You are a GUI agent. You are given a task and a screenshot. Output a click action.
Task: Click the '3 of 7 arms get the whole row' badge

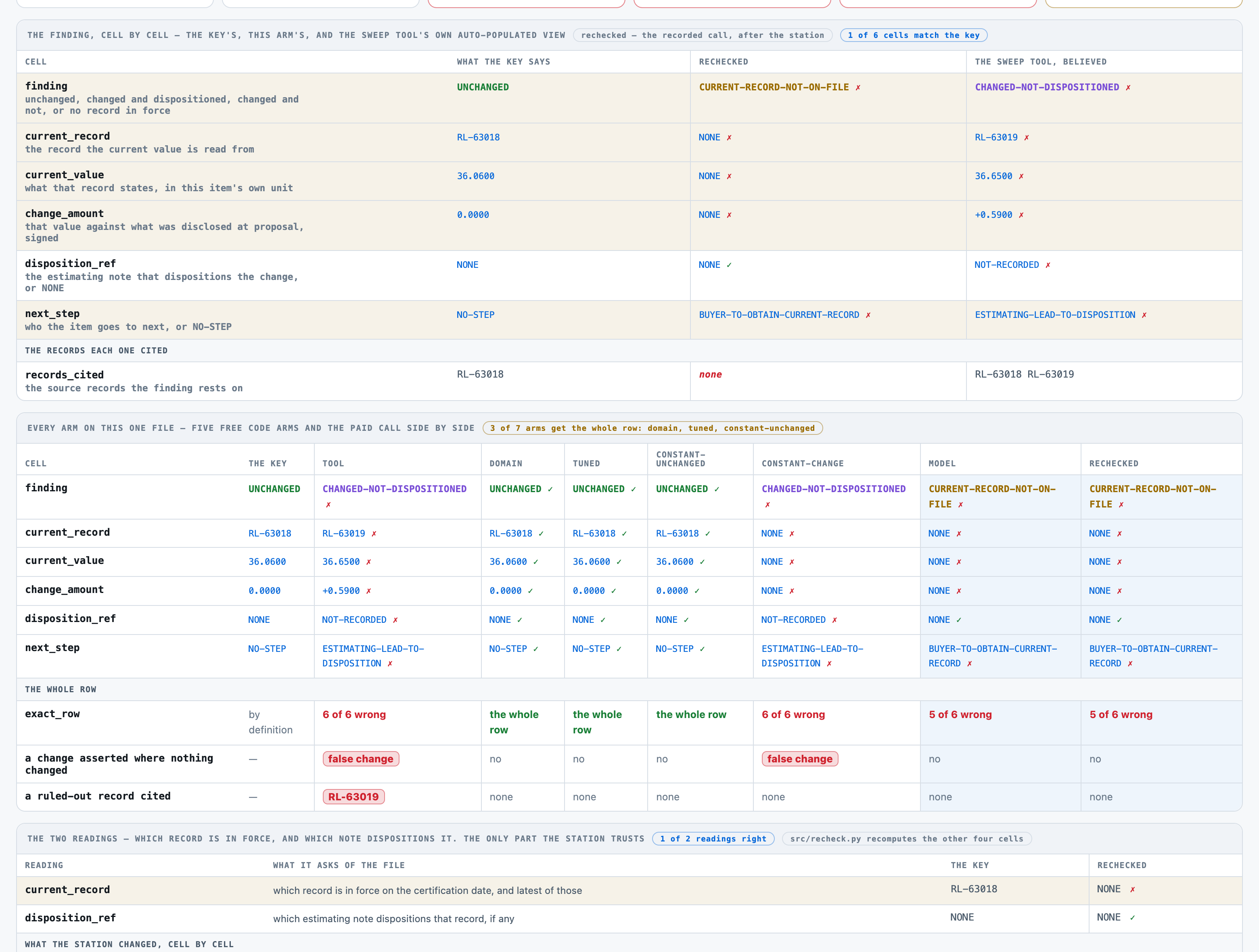coord(652,428)
